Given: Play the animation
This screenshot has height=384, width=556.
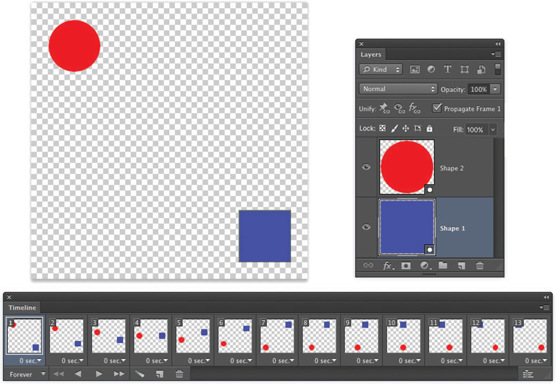Looking at the screenshot, I should [99, 374].
